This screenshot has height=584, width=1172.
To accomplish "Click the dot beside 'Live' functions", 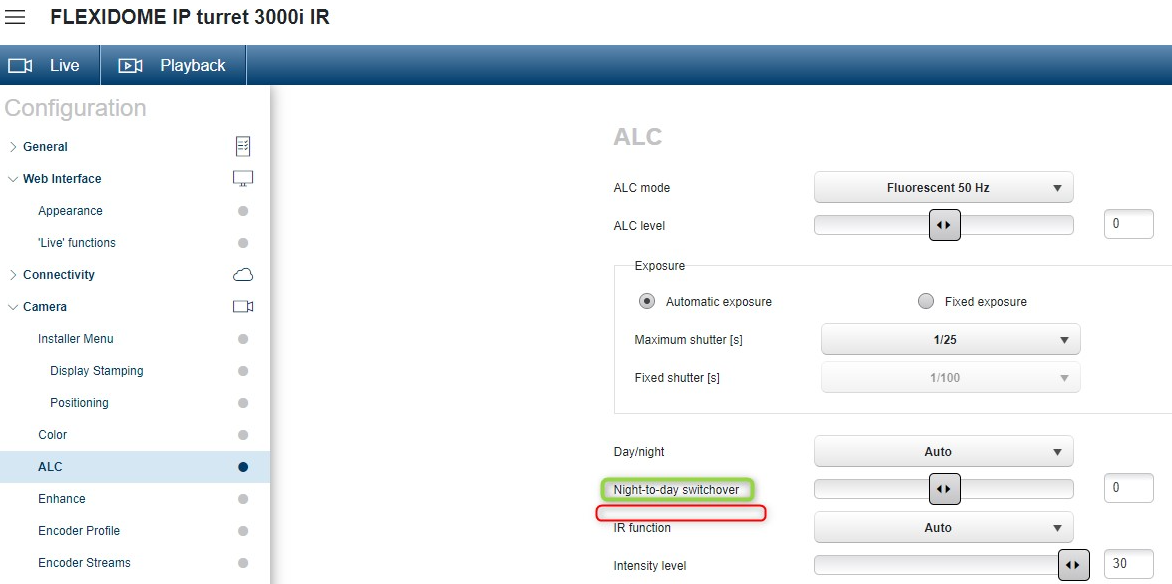I will click(243, 243).
